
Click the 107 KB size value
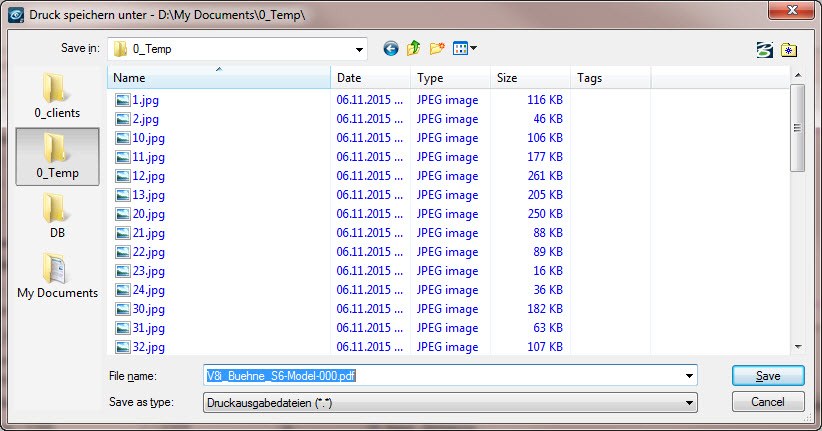tap(545, 347)
